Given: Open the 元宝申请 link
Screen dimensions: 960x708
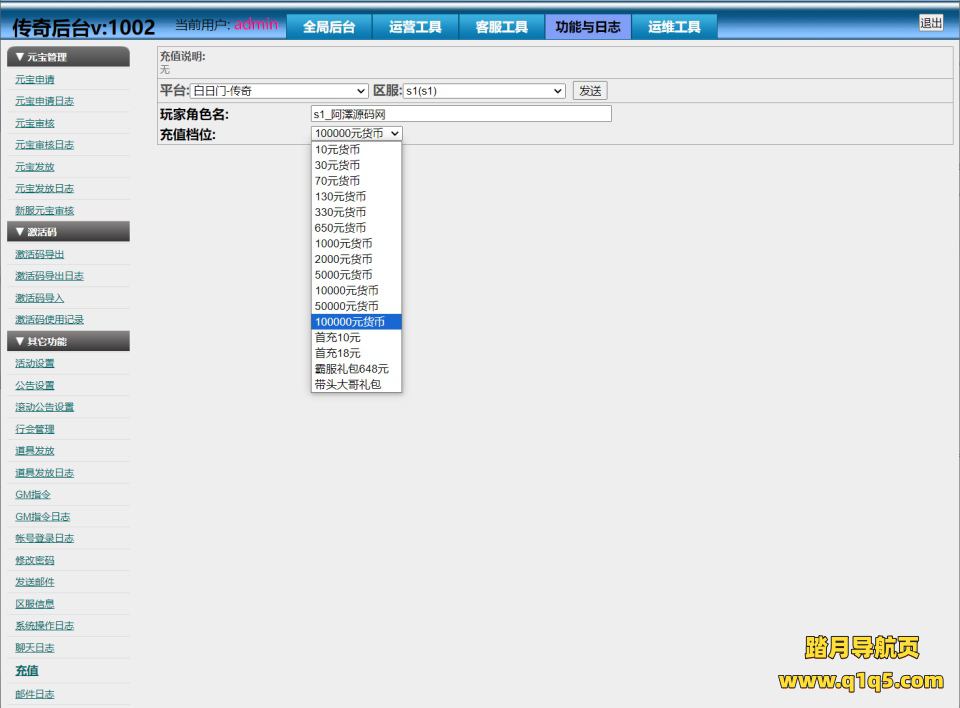Looking at the screenshot, I should tap(35, 79).
